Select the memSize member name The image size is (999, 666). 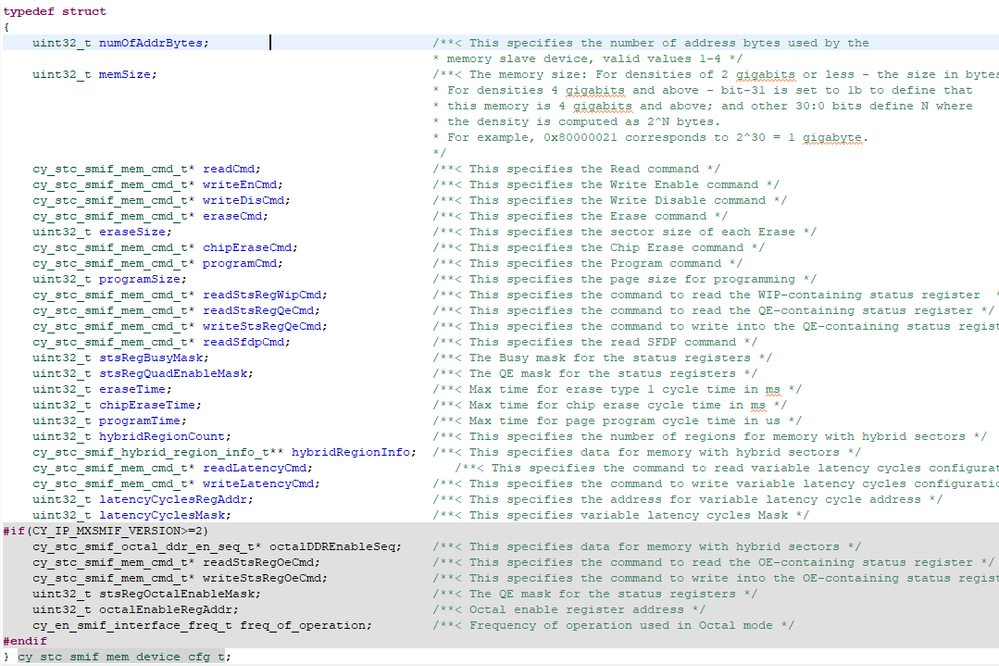124,75
